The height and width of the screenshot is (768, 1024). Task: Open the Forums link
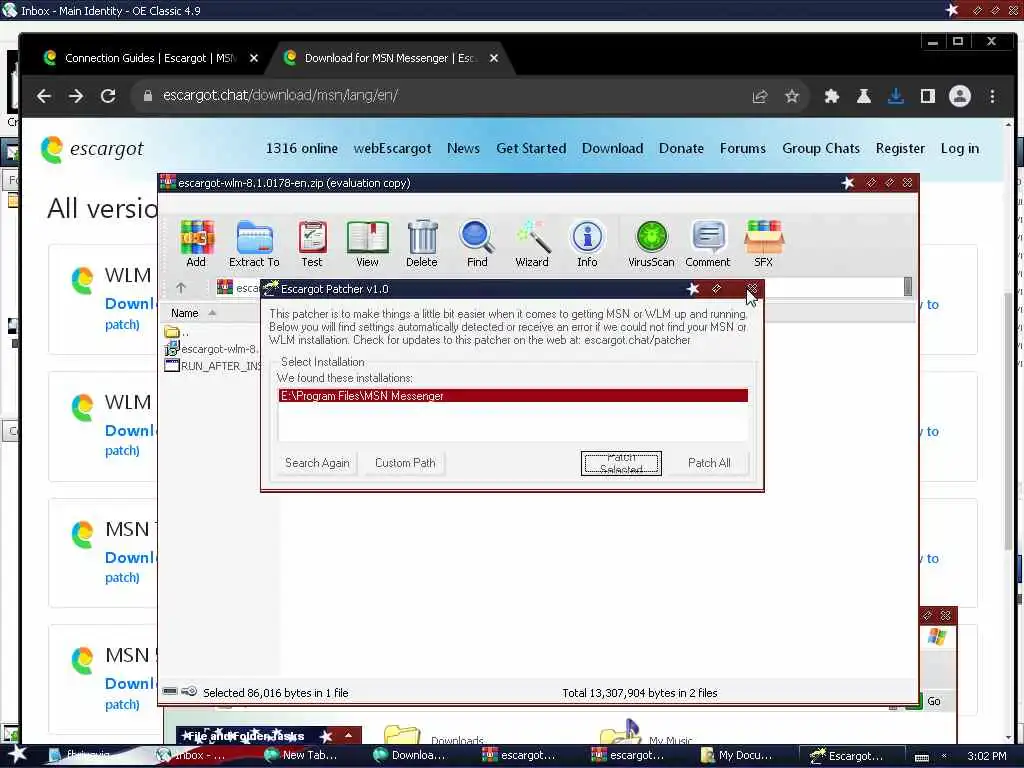pos(743,148)
